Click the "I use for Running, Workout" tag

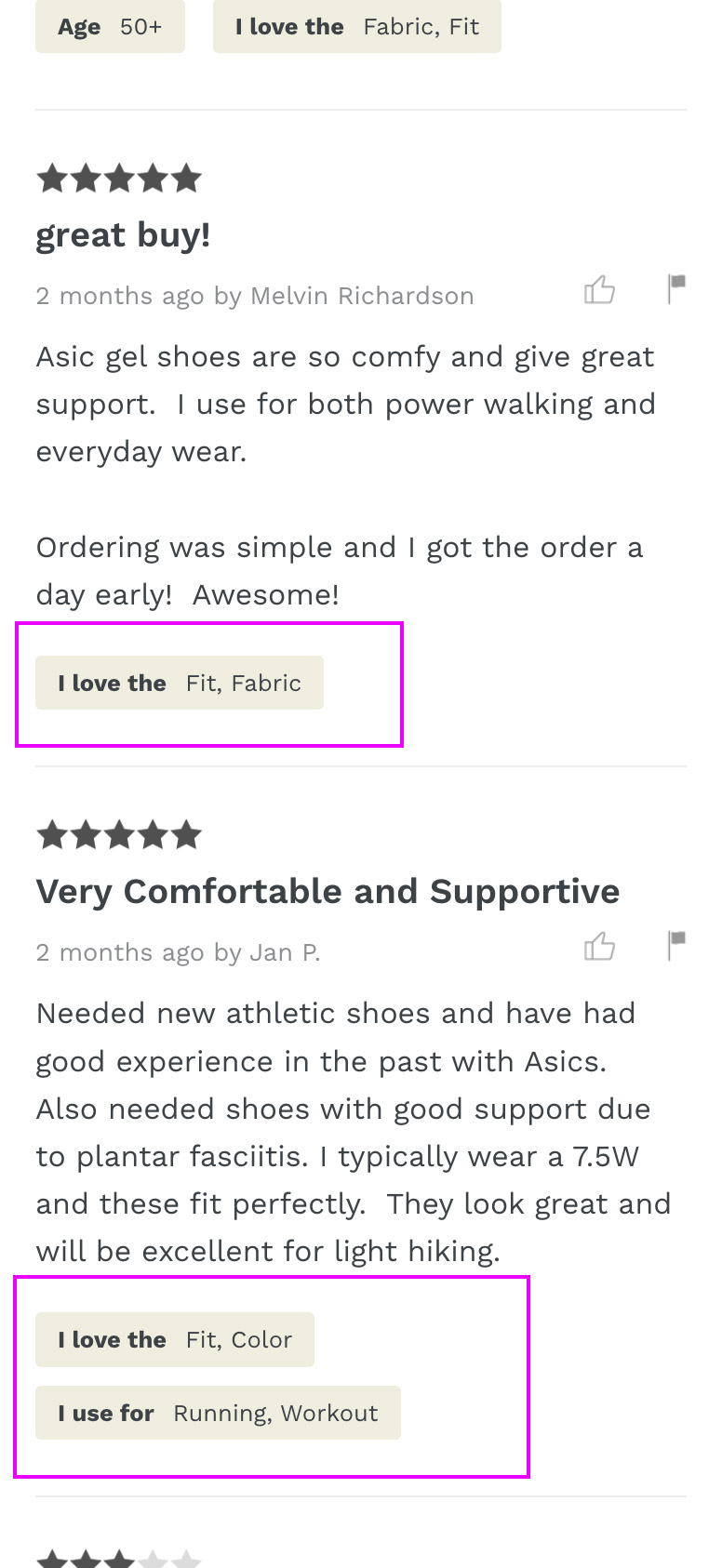point(218,1414)
